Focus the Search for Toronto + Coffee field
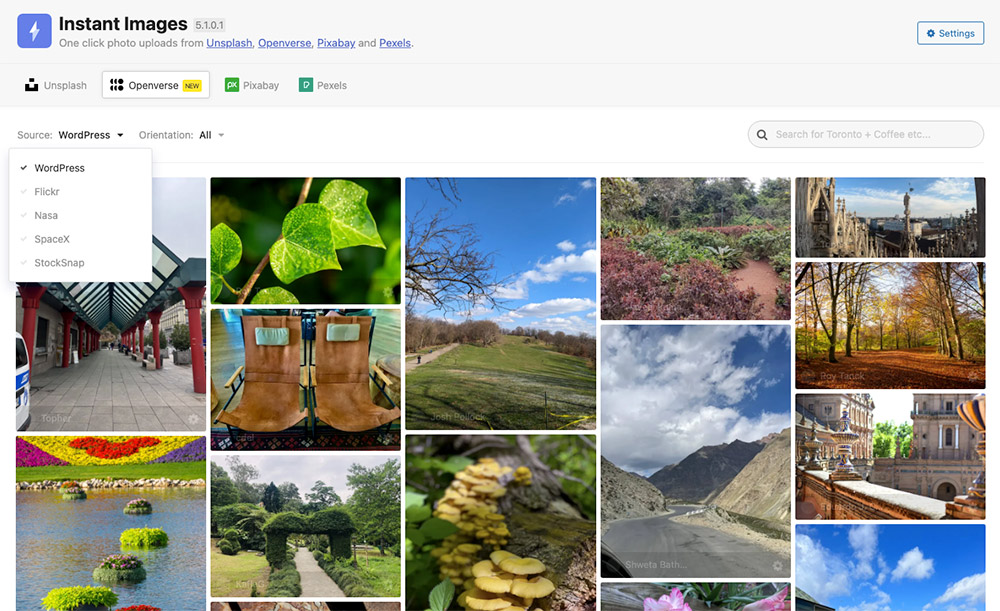The image size is (1000, 611). pos(865,134)
